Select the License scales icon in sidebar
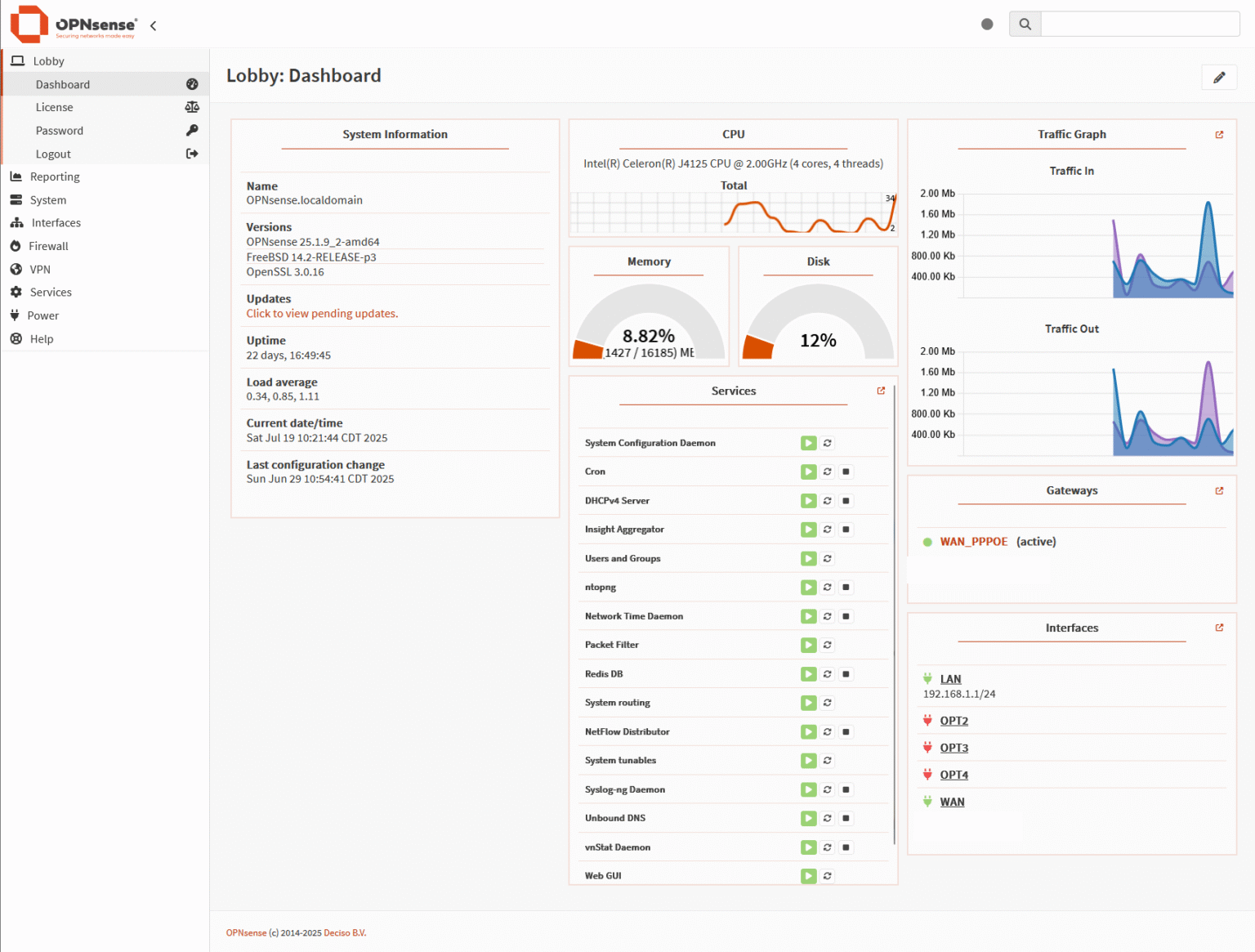Image resolution: width=1255 pixels, height=952 pixels. (192, 107)
